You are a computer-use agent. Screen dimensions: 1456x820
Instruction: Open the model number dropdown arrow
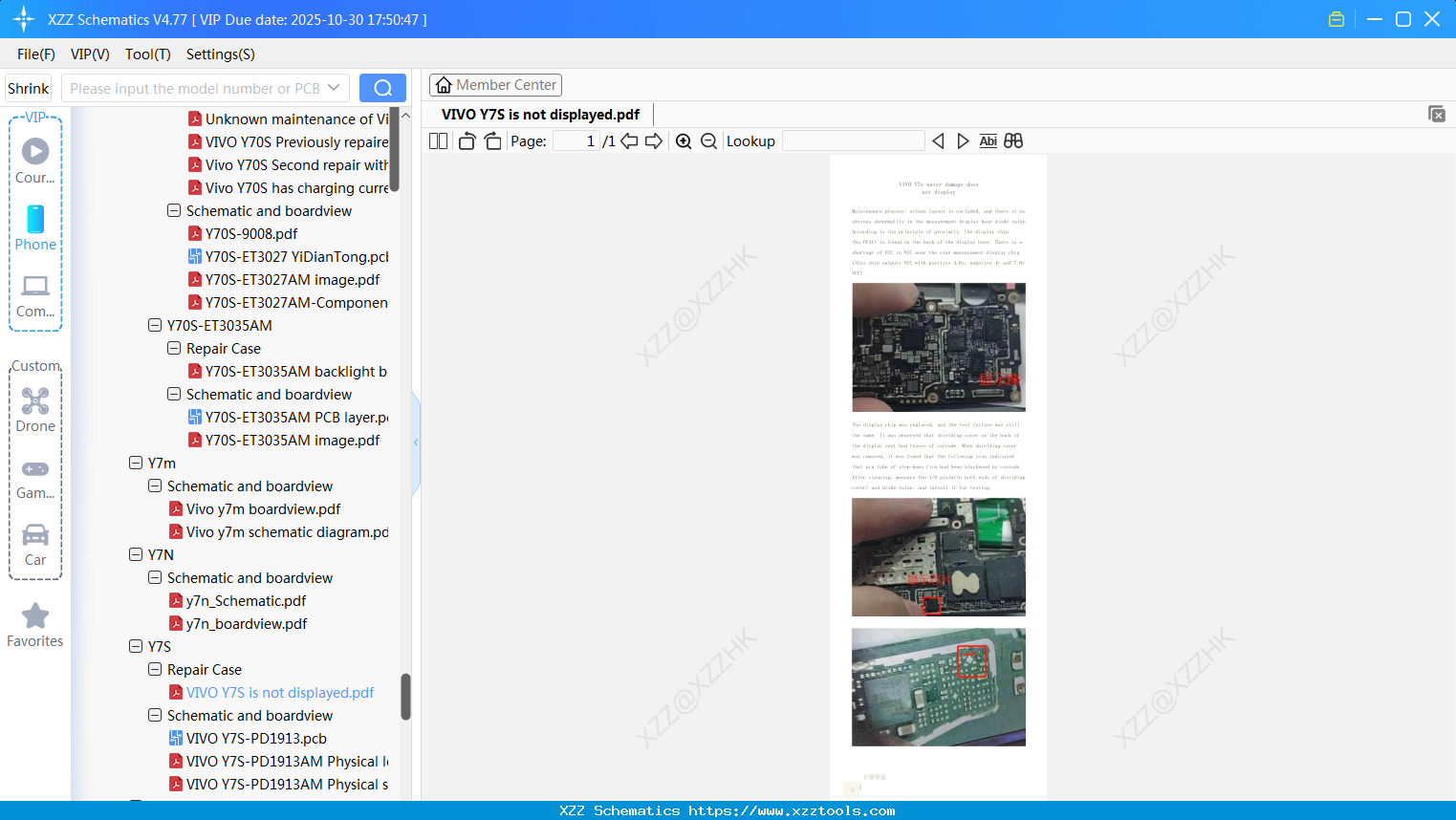point(334,88)
